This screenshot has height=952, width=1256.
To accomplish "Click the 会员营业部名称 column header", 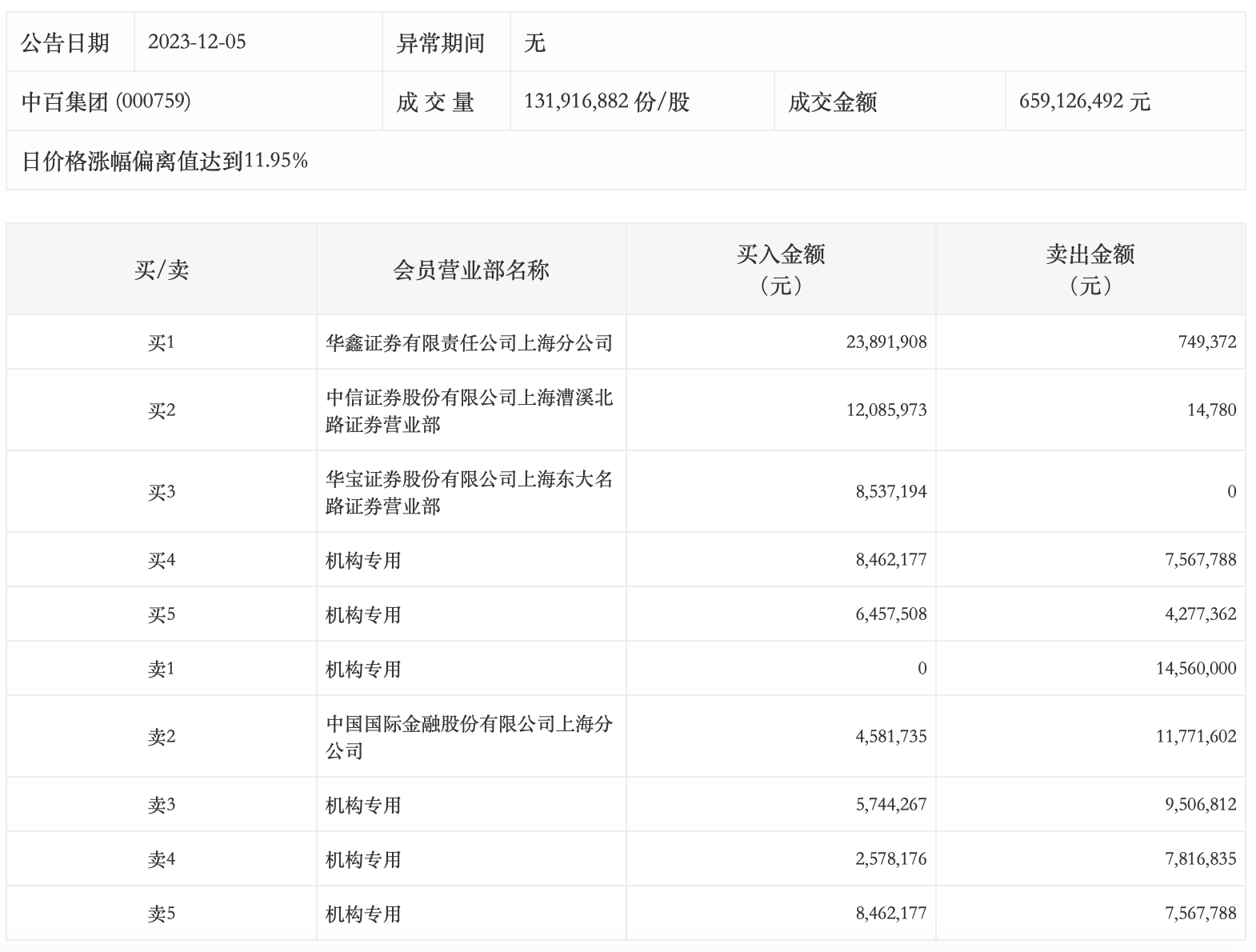I will coord(471,270).
